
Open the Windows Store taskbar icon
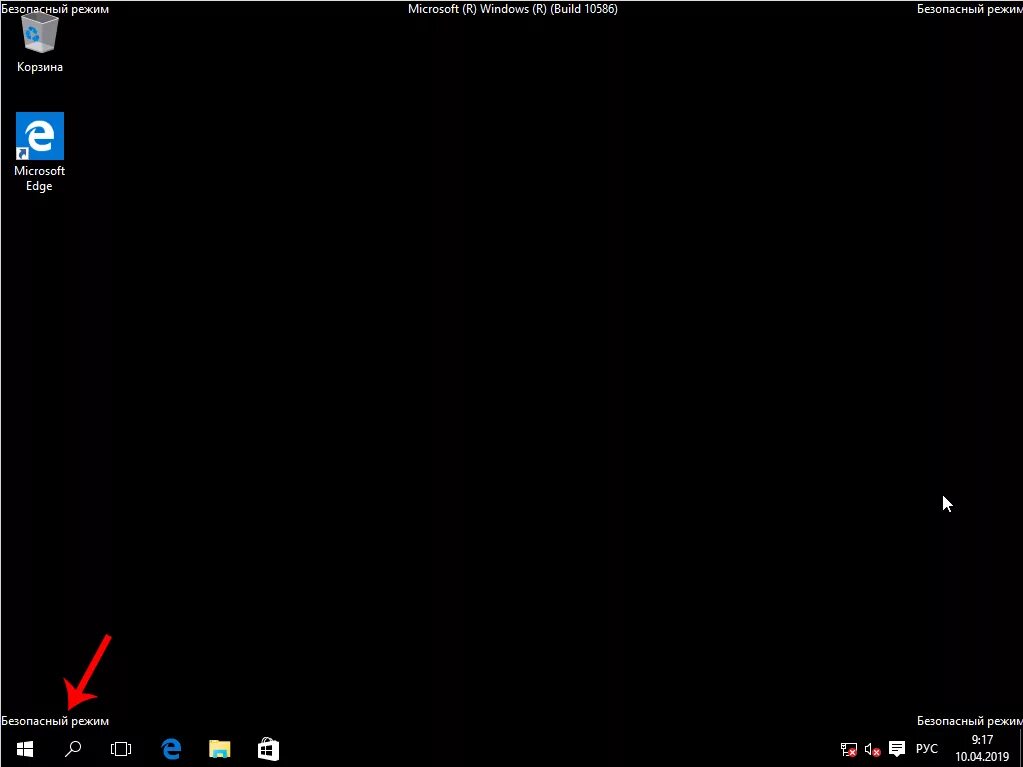click(268, 749)
